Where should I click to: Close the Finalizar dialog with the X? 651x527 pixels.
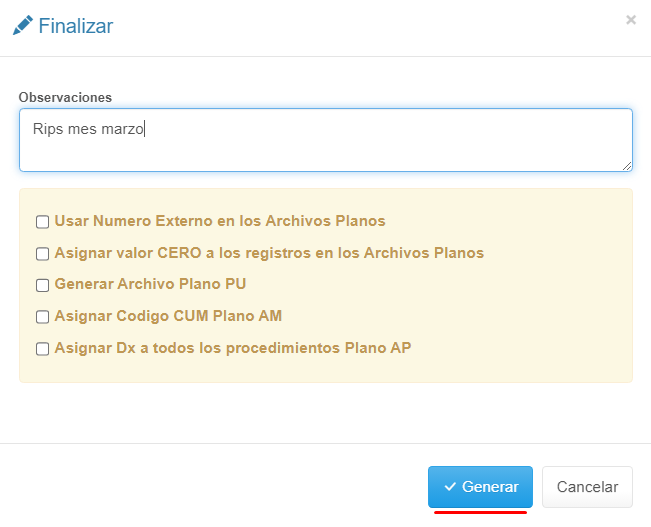(631, 20)
